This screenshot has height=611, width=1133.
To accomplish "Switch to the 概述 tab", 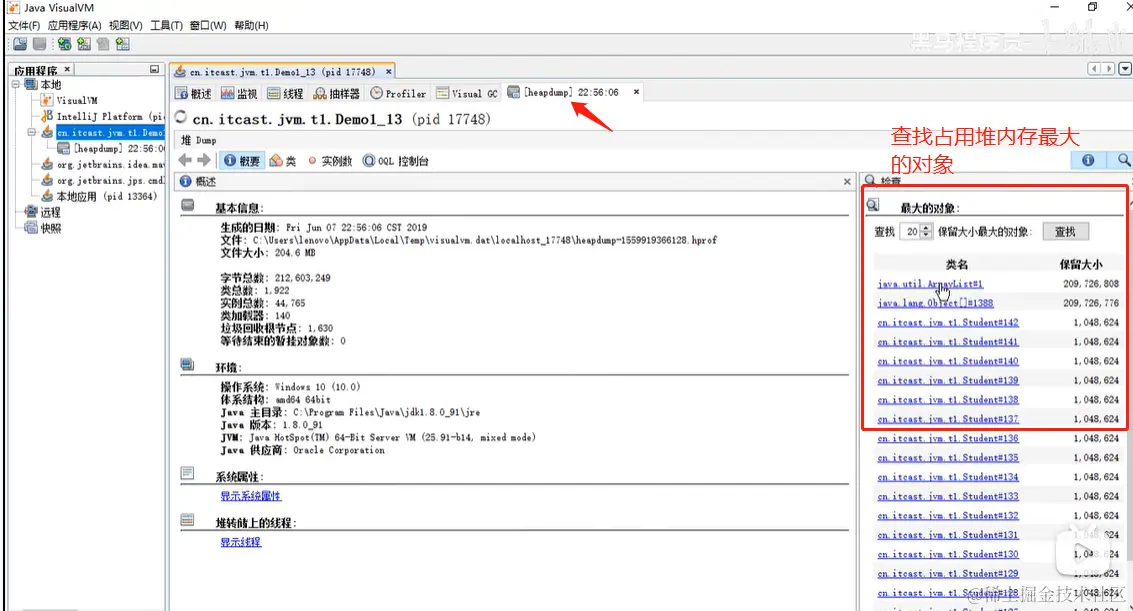I will point(194,93).
